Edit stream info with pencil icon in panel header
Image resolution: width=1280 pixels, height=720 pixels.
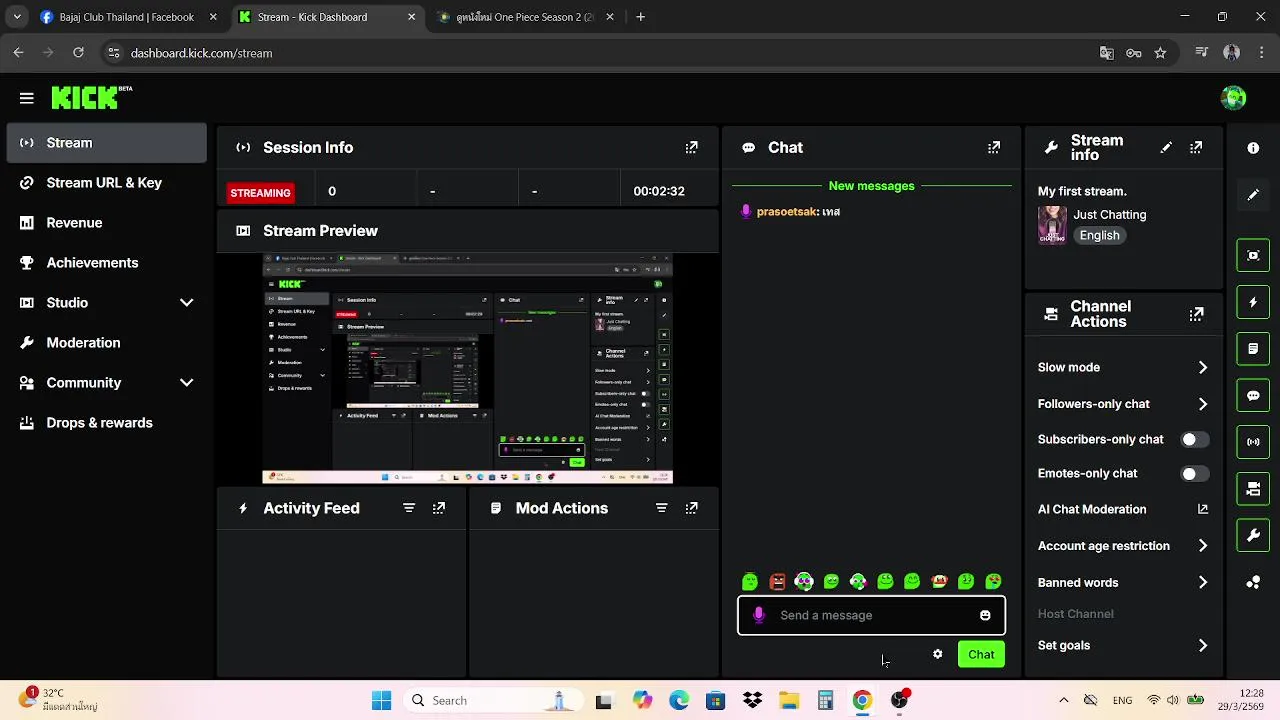point(1166,147)
